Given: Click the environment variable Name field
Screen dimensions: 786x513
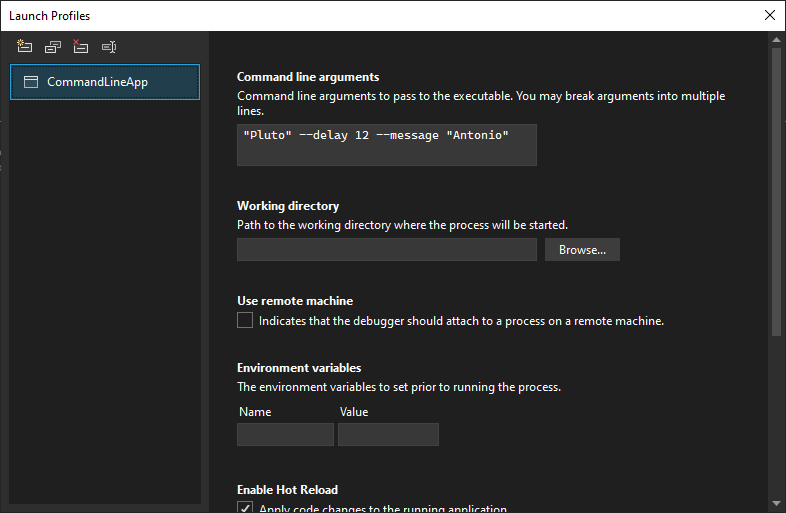Looking at the screenshot, I should 285,434.
